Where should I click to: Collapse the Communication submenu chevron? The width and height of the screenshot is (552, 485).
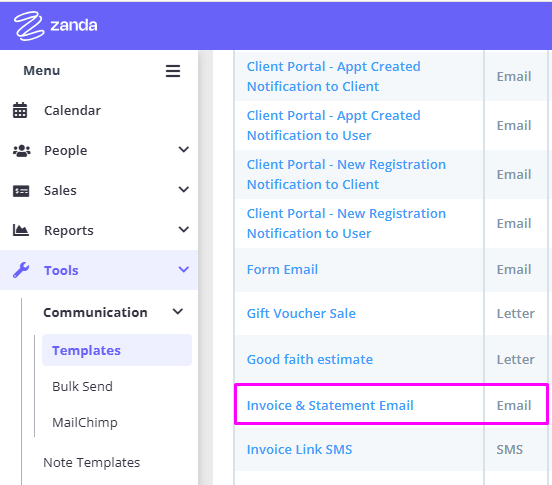point(178,311)
